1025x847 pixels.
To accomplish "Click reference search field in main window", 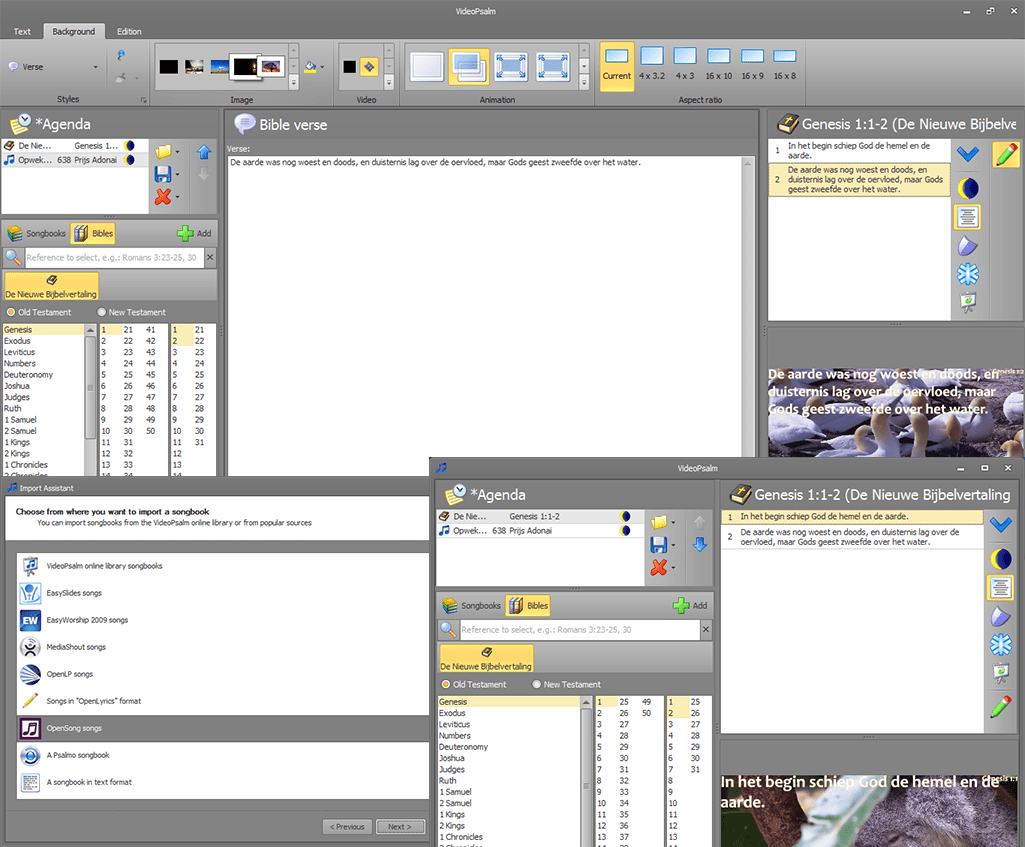I will point(114,257).
